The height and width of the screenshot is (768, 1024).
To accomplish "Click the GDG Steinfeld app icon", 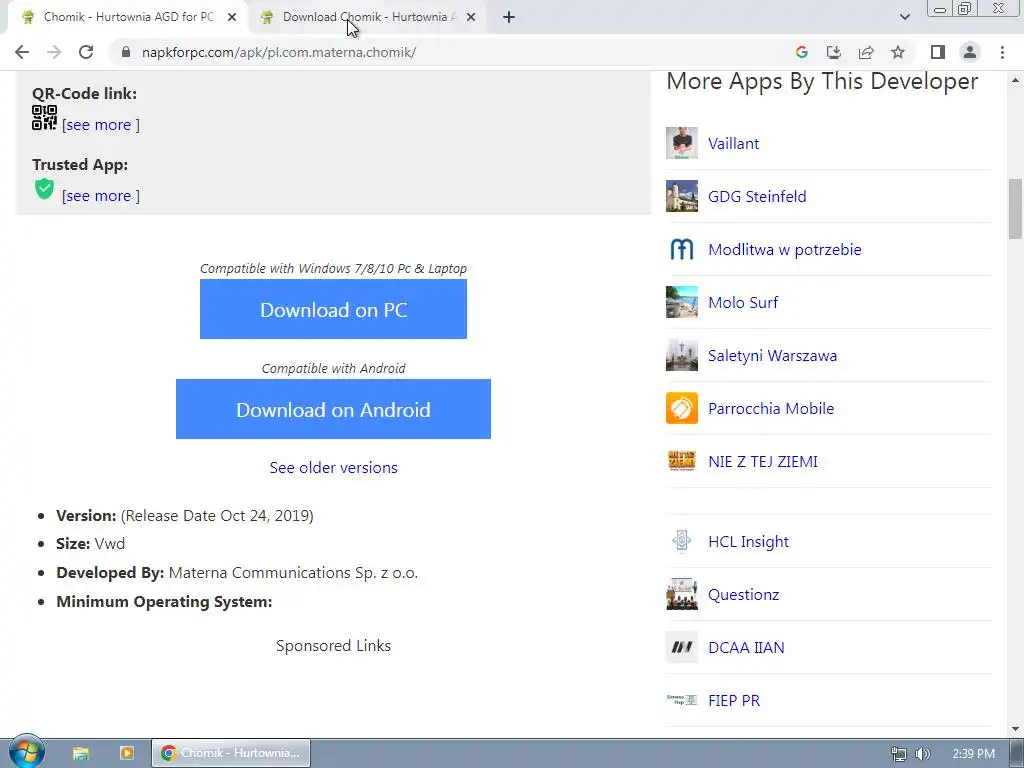I will pyautogui.click(x=682, y=196).
